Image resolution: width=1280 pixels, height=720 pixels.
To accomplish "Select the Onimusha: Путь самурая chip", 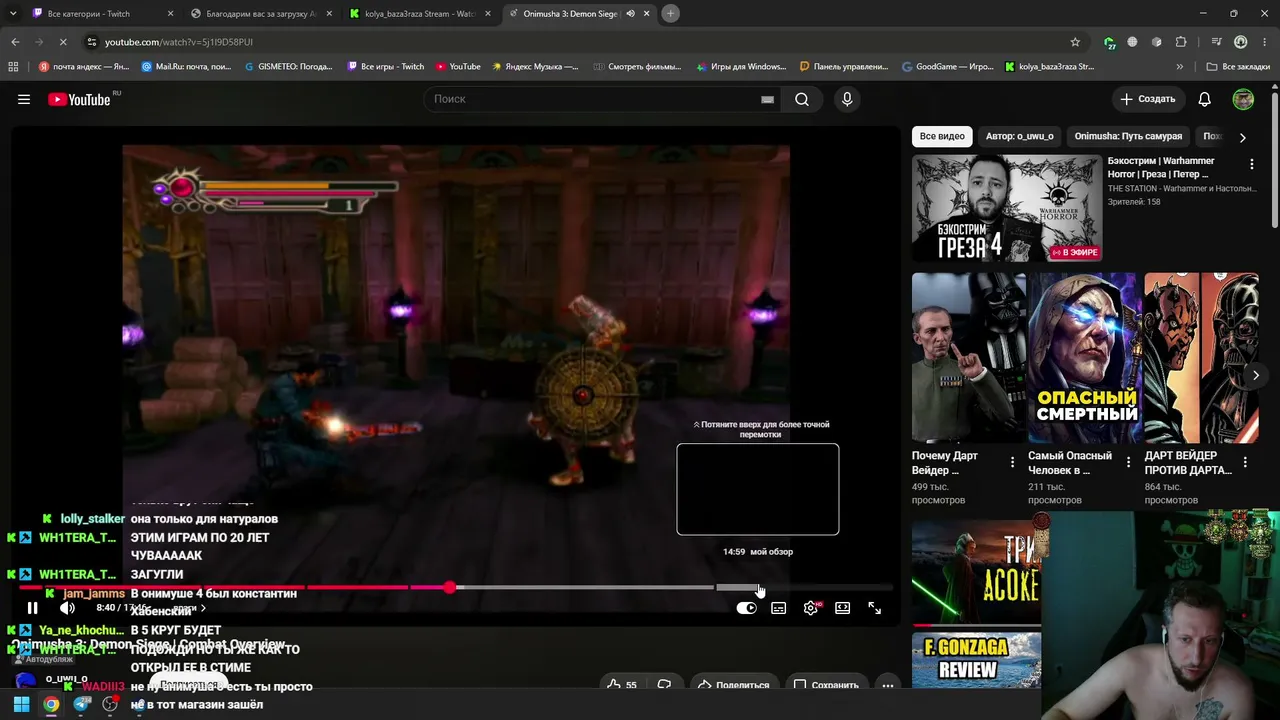I will point(1128,136).
